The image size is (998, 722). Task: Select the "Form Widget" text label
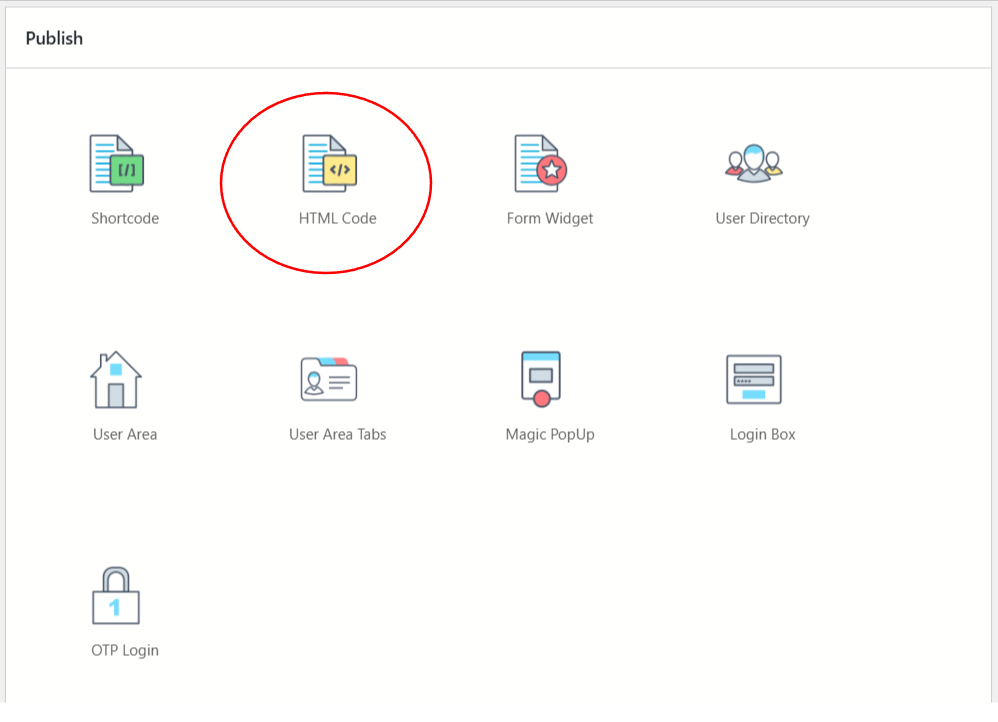[x=550, y=218]
